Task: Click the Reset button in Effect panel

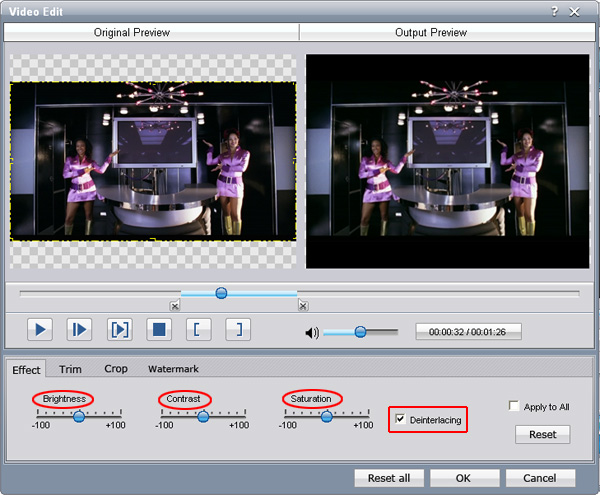Action: pyautogui.click(x=543, y=435)
